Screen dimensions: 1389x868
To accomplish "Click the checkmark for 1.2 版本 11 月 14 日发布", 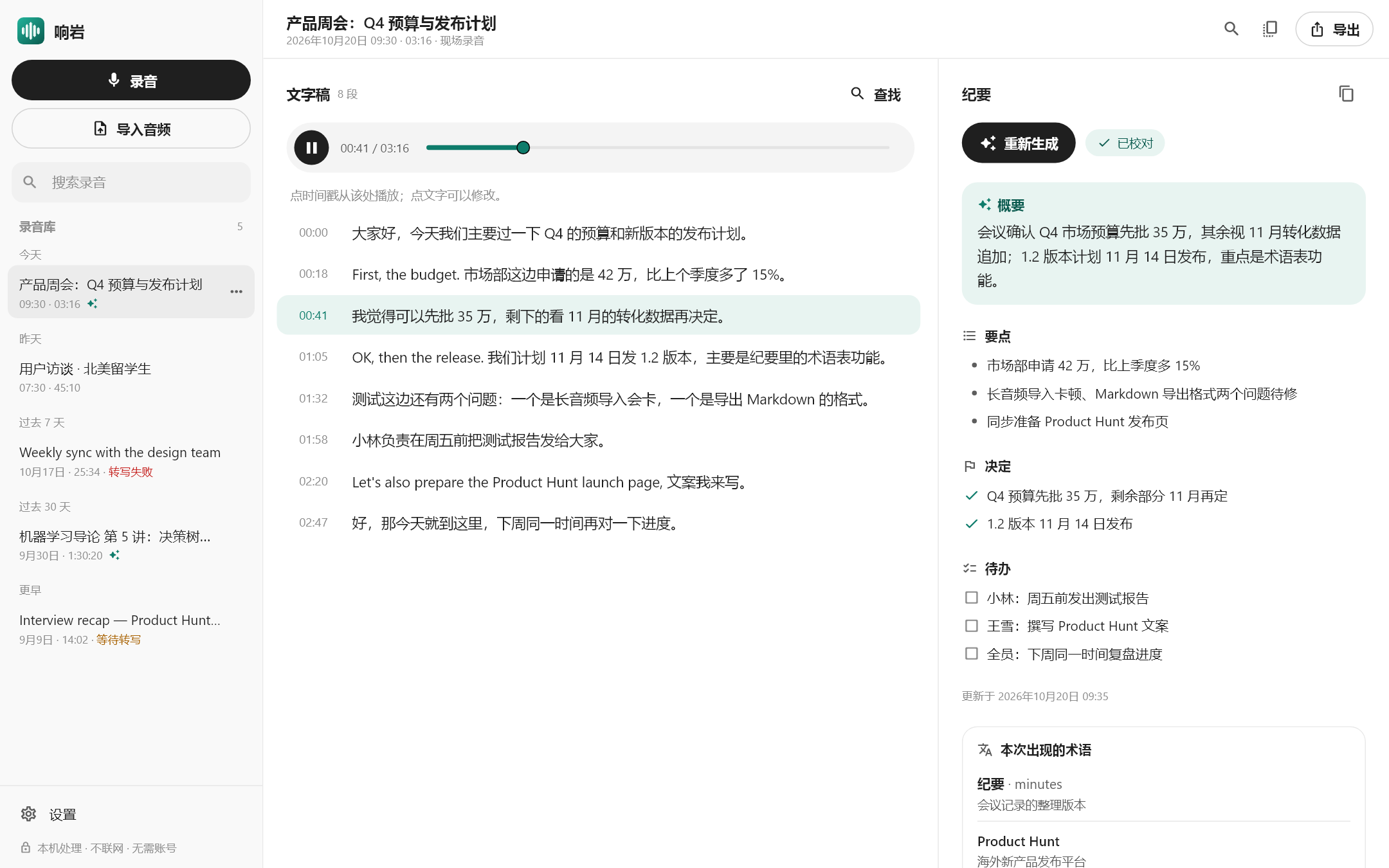I will (972, 523).
